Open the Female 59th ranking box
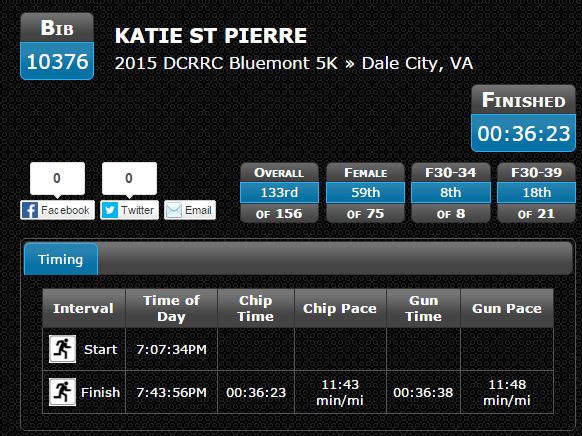Viewport: 582px width, 436px height. [365, 193]
